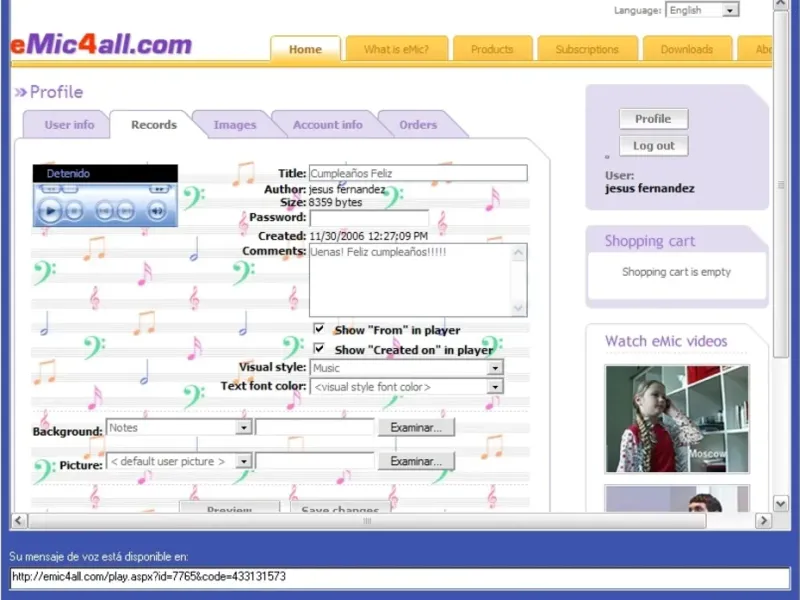
Task: Click the vertical scrollbar thumb
Action: tap(781, 184)
